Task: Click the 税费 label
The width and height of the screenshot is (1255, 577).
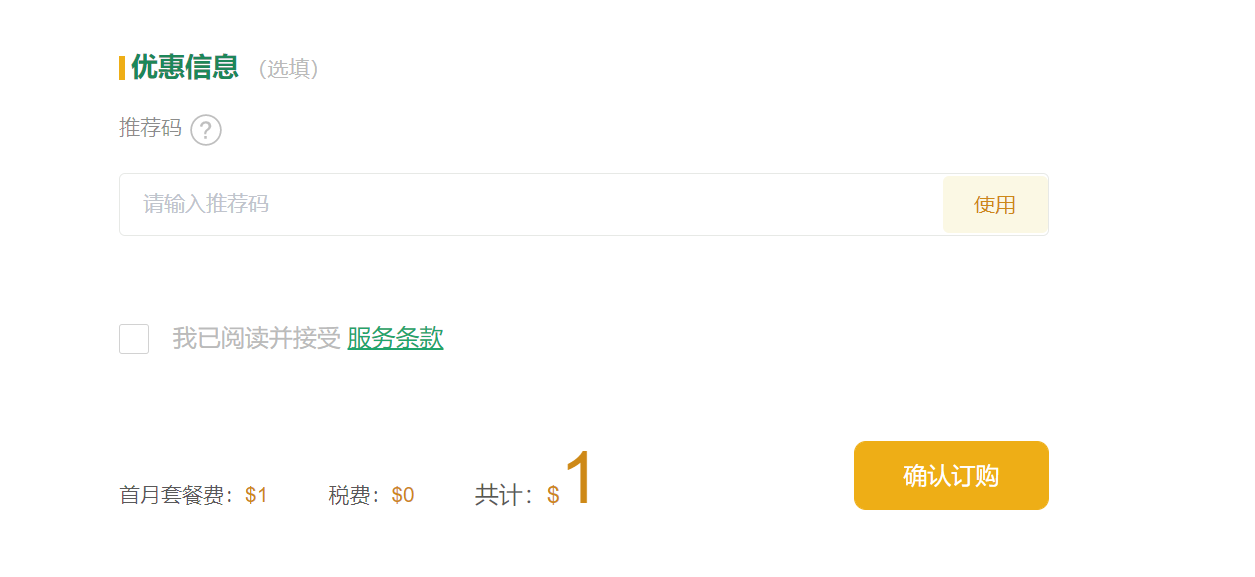Action: (x=354, y=495)
